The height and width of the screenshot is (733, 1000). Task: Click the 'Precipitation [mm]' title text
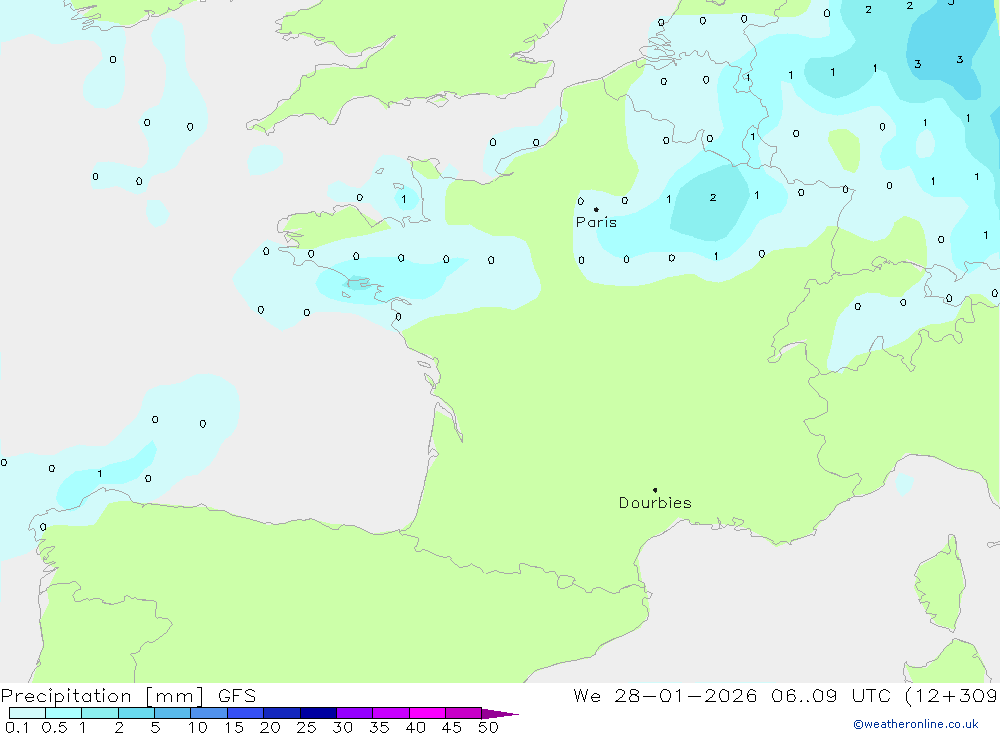[x=102, y=696]
